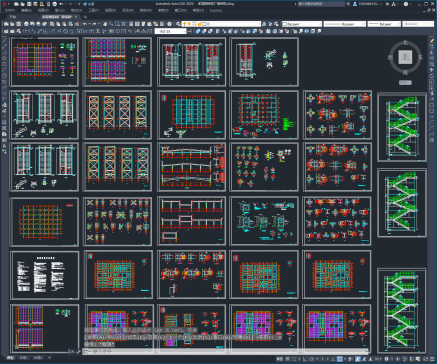437x364 pixels.
Task: Click the status bar customization menu button
Action: point(433,359)
